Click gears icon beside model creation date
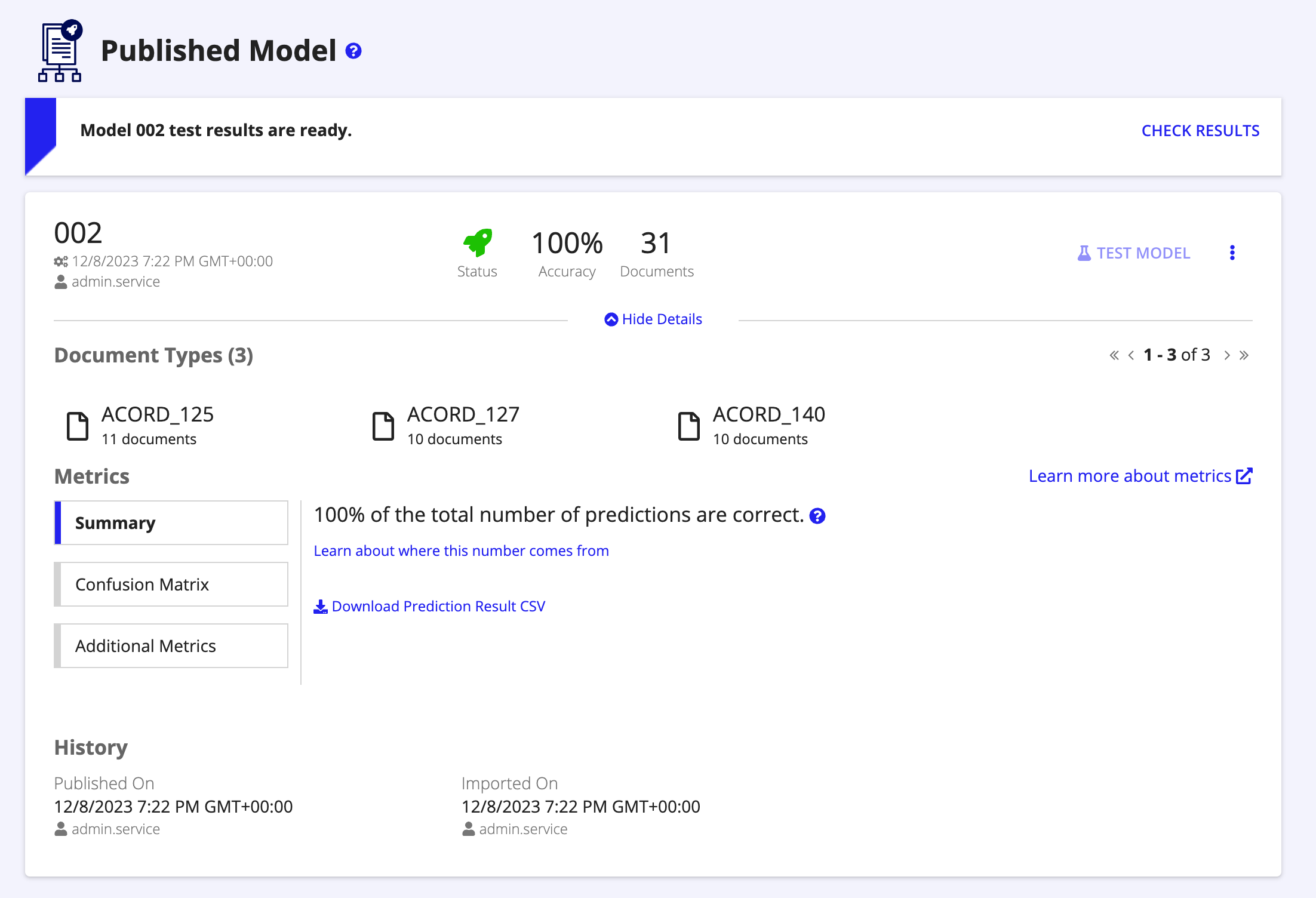The width and height of the screenshot is (1316, 898). (61, 262)
